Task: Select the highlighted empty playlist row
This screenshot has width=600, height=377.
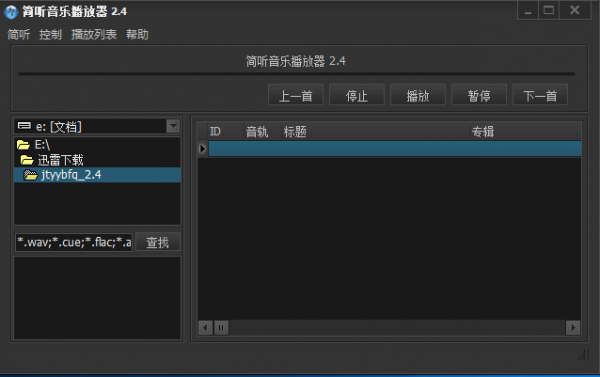Action: tap(395, 149)
